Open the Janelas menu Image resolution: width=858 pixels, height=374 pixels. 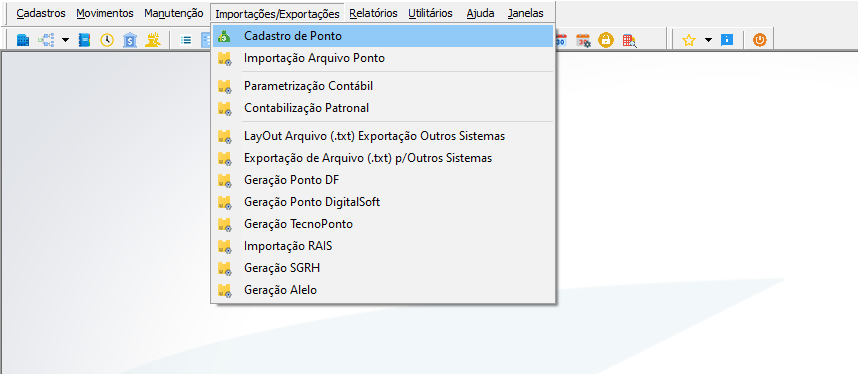tap(526, 13)
